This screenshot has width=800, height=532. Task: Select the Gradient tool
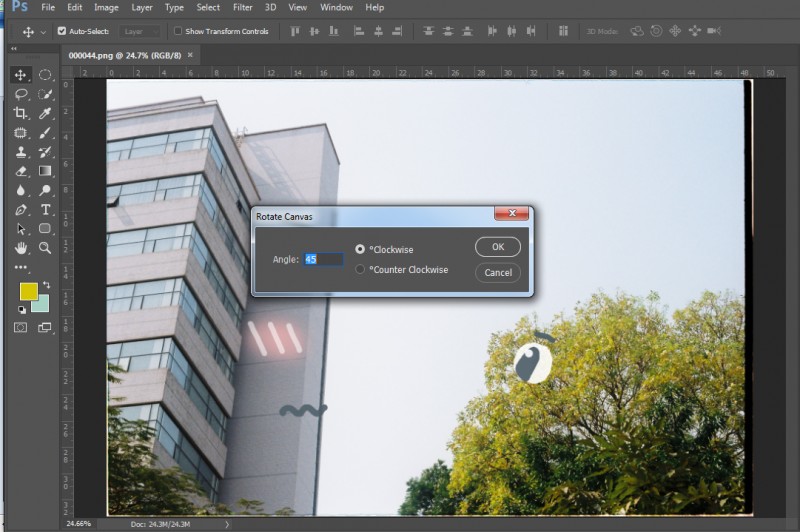(45, 171)
